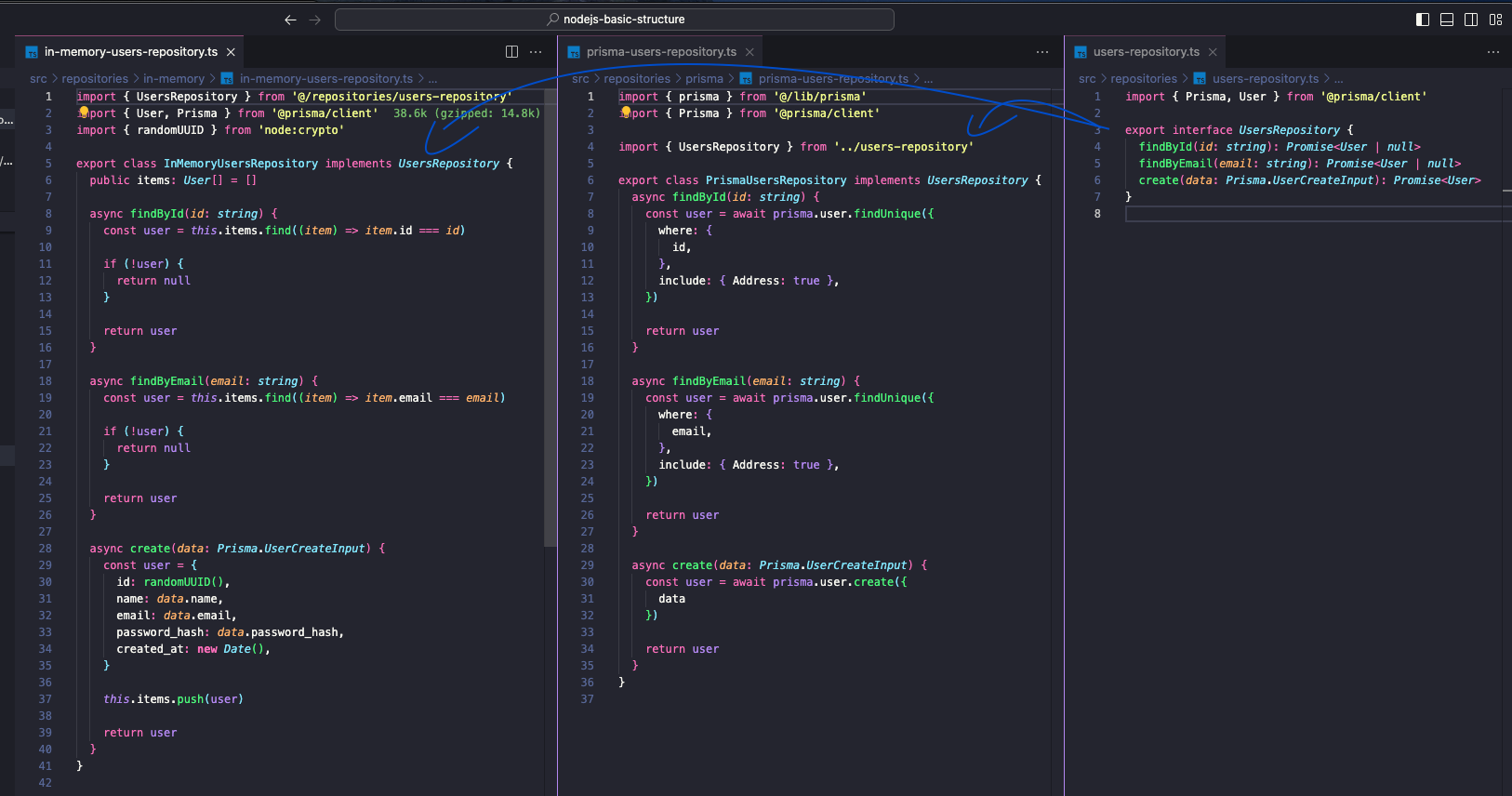The width and height of the screenshot is (1512, 796).
Task: Click prisma breadcrumb folder
Action: click(x=704, y=79)
